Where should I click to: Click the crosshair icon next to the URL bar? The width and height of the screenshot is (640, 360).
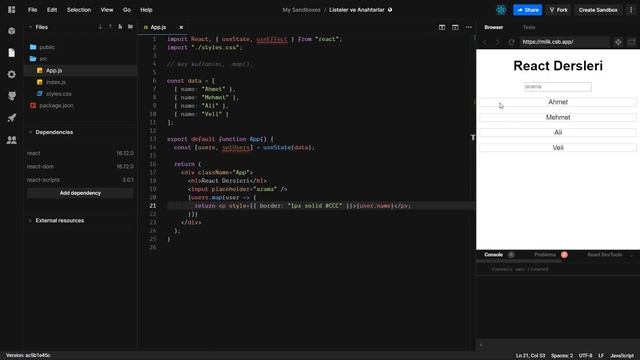point(618,42)
